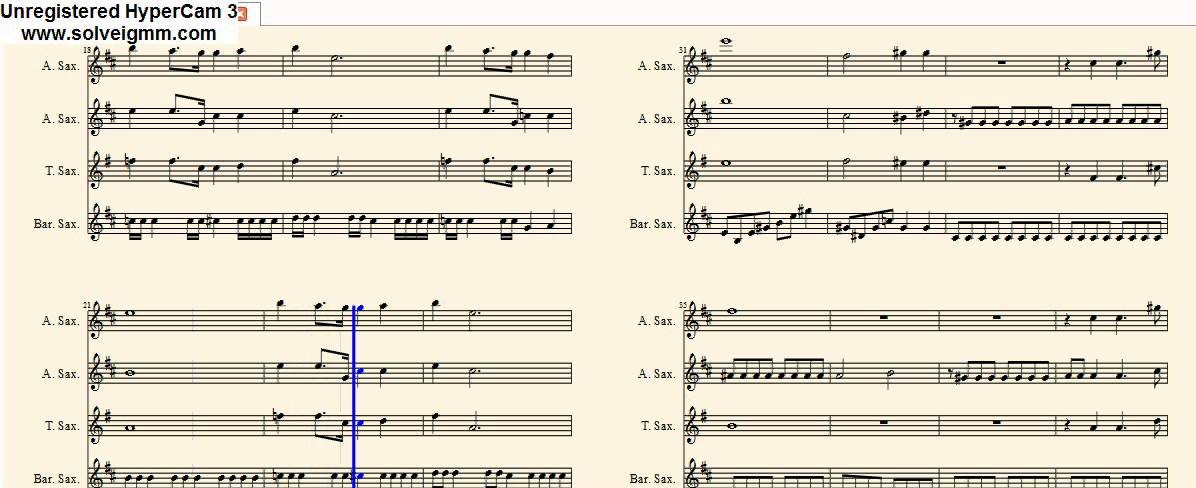Click the T. Sax. label beside measure 21
The height and width of the screenshot is (488, 1196).
pyautogui.click(x=61, y=426)
